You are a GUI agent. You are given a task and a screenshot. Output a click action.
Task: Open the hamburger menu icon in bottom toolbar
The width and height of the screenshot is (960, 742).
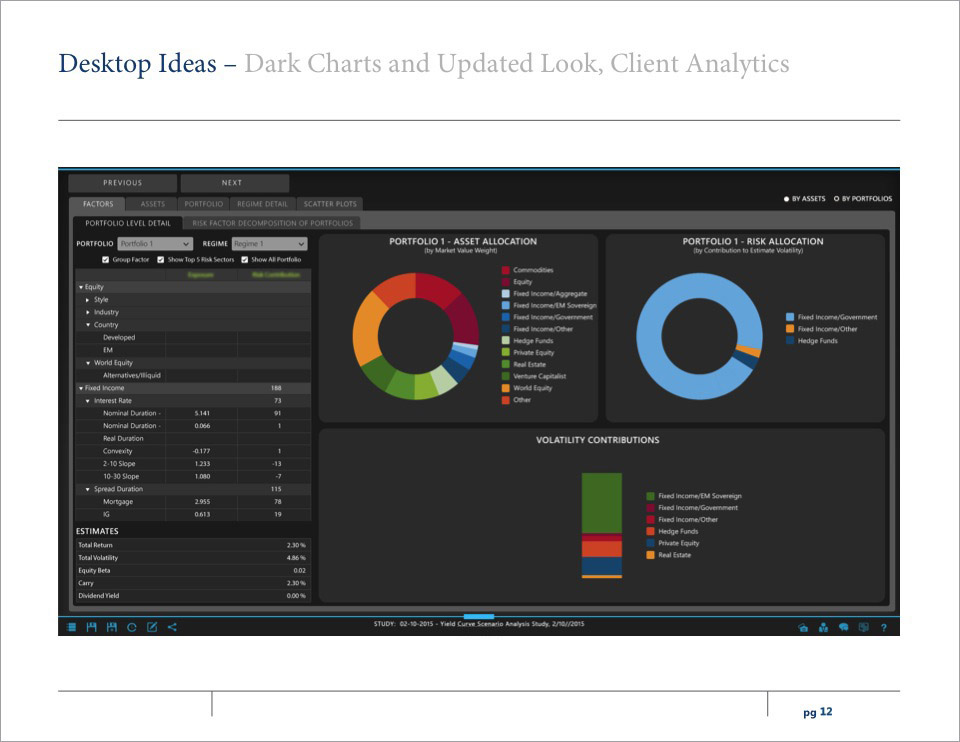pyautogui.click(x=72, y=628)
